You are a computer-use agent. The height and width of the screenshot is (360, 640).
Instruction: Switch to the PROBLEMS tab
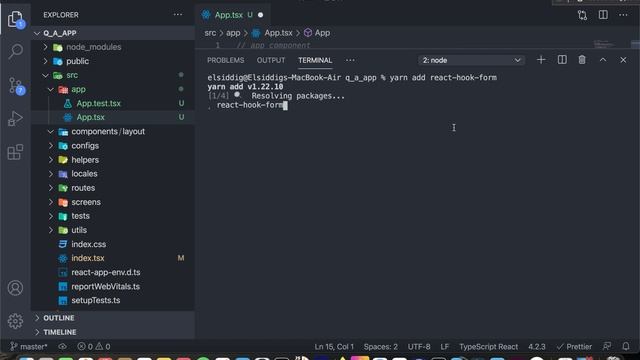pyautogui.click(x=225, y=60)
